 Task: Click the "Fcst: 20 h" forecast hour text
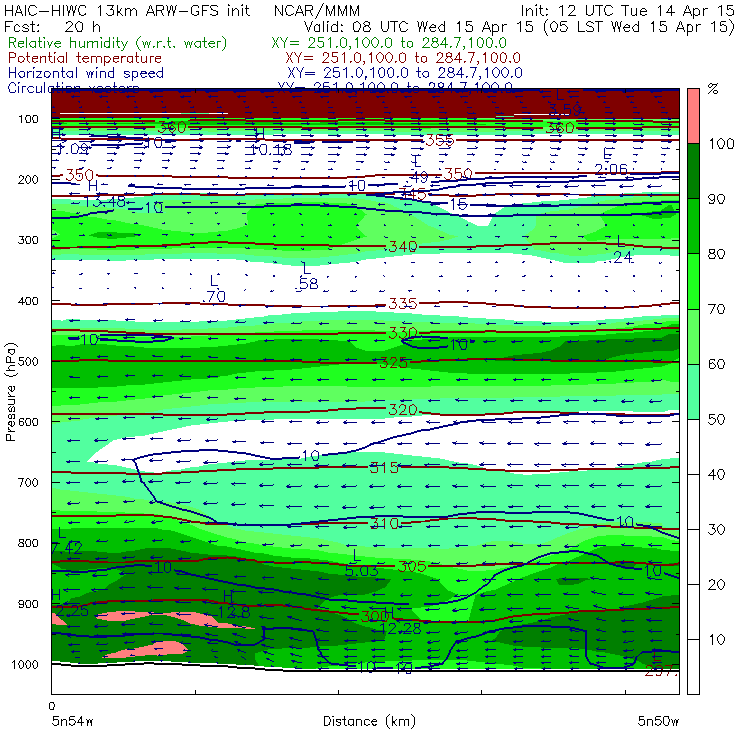pyautogui.click(x=52, y=26)
